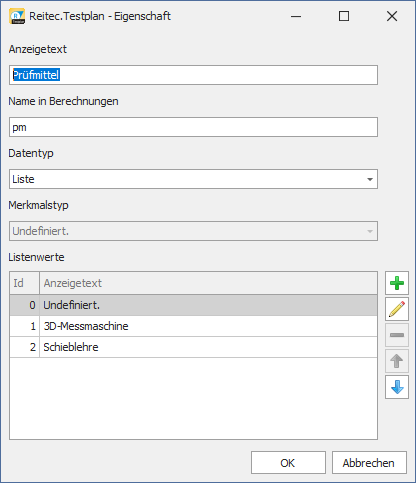Click into the Anzeigetext field with Prüfmittel

click(x=193, y=75)
